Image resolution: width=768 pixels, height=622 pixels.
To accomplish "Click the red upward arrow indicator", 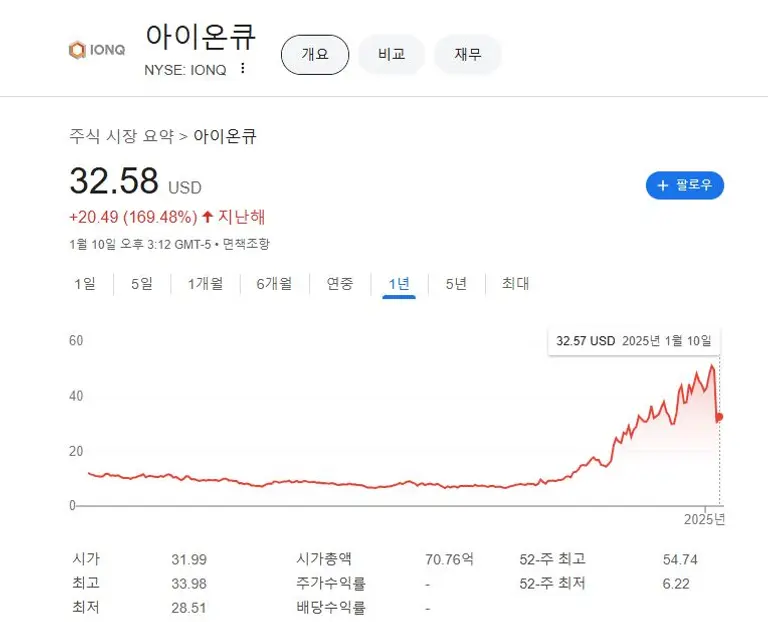I will tap(207, 216).
